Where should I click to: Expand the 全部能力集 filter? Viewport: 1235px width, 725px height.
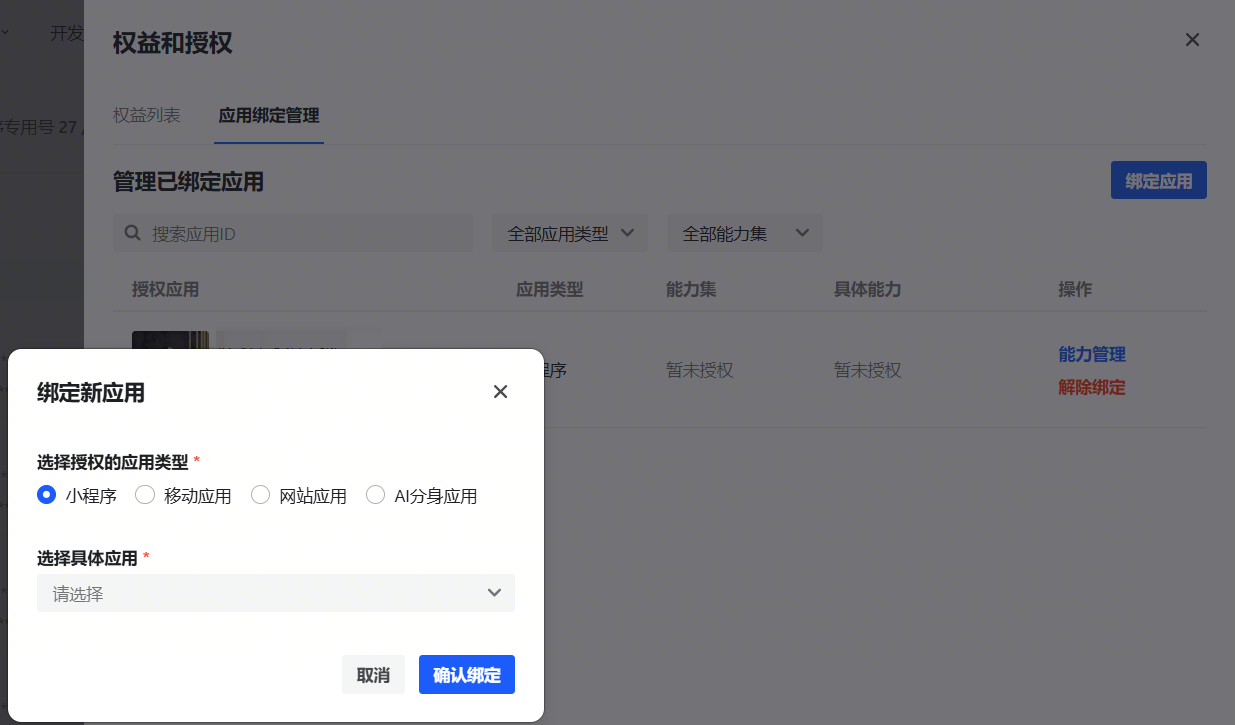(744, 233)
